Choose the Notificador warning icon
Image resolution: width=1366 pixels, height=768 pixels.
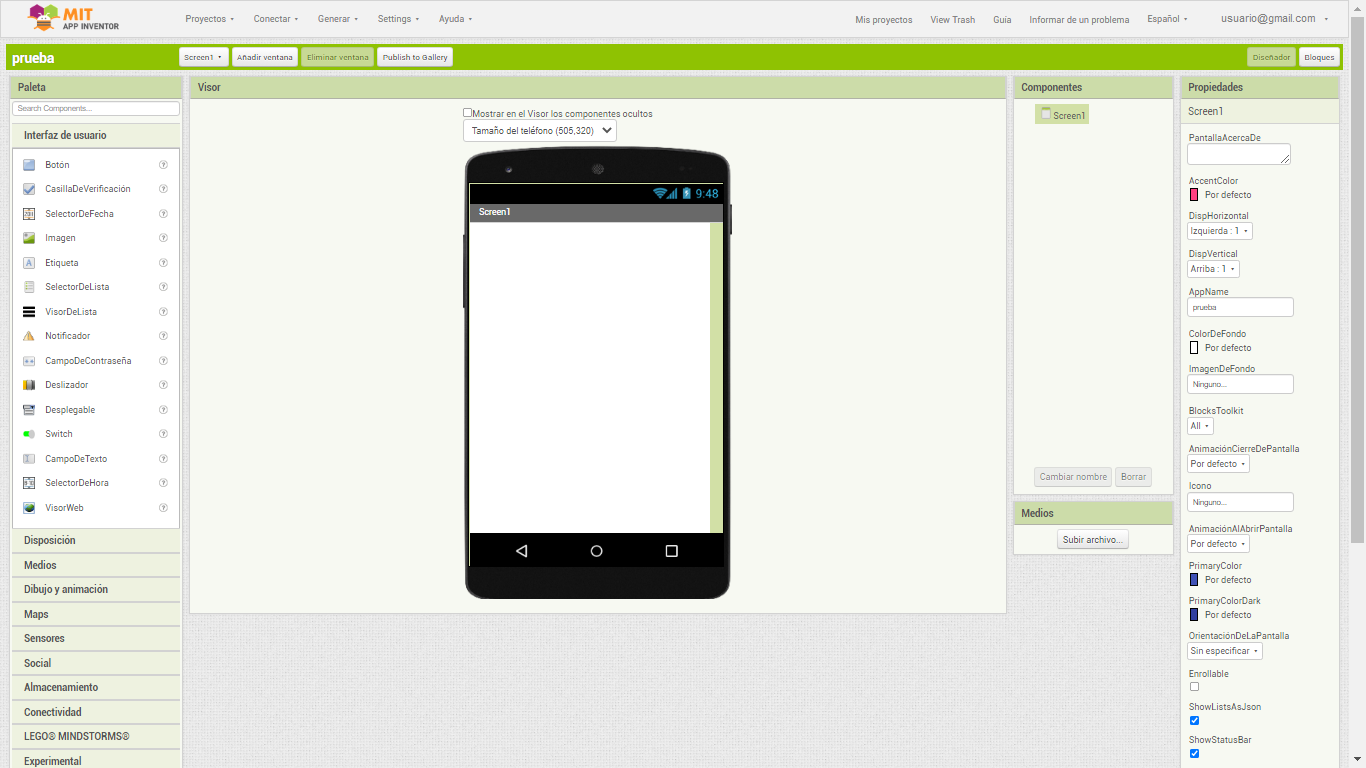(x=29, y=336)
